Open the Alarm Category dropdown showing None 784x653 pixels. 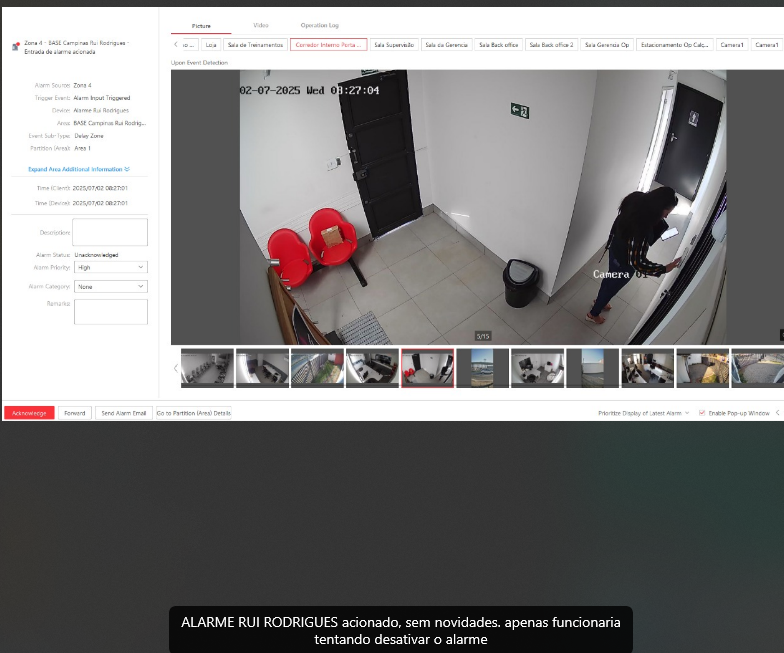coord(110,286)
